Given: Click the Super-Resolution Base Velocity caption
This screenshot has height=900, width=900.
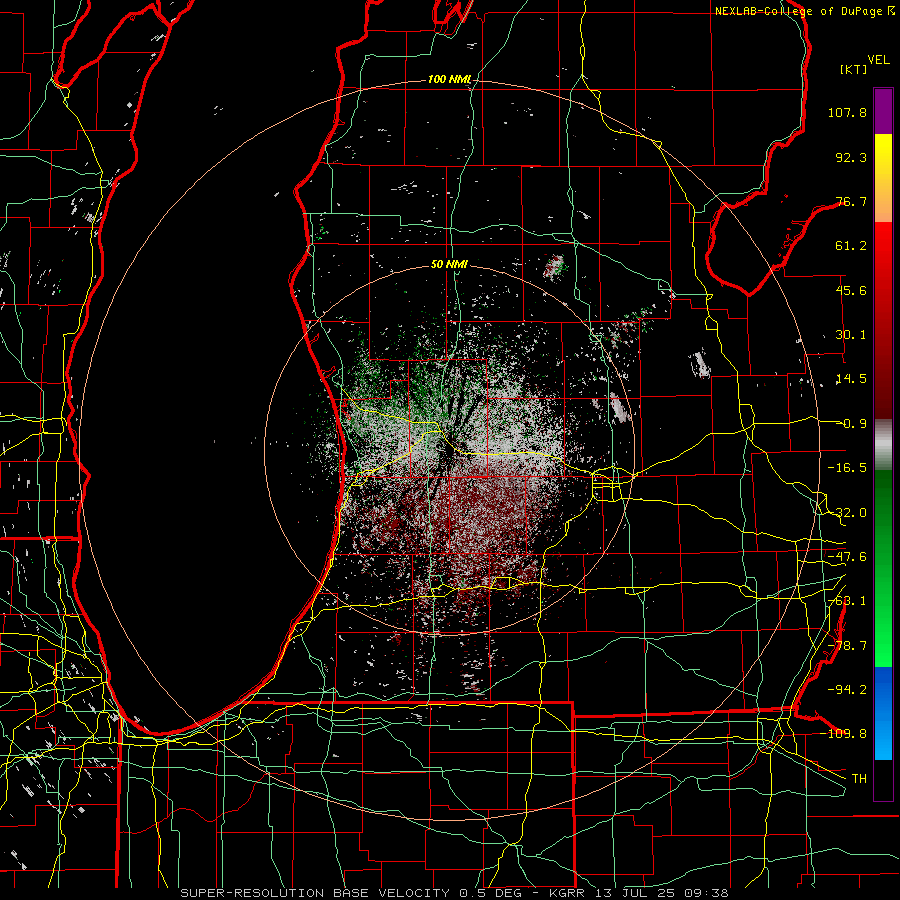Looking at the screenshot, I should click(x=454, y=893).
